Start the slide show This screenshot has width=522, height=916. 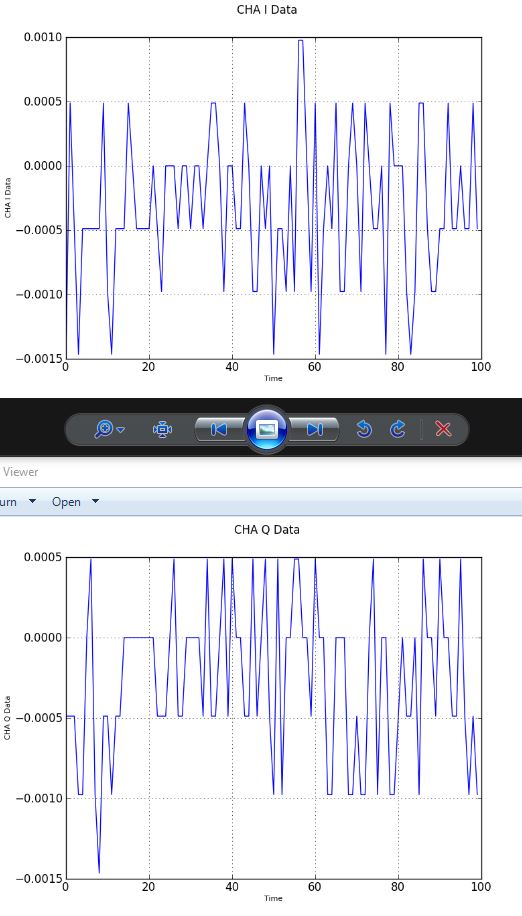[267, 429]
